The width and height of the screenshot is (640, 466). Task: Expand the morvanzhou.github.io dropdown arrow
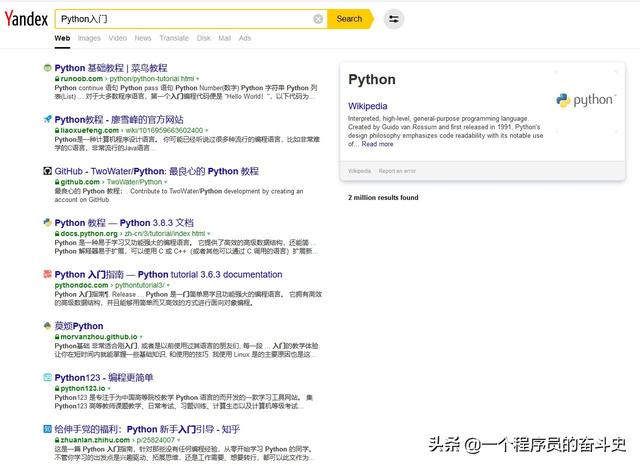tap(141, 337)
